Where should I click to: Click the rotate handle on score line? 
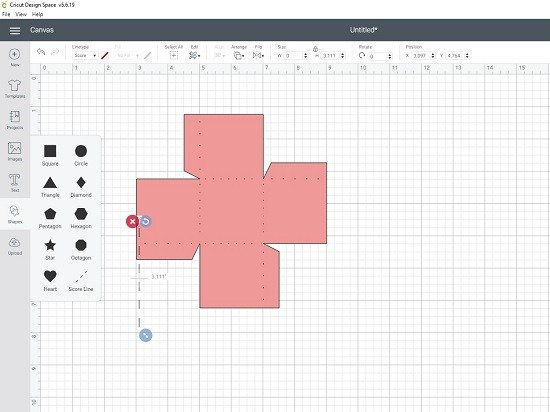coord(145,221)
